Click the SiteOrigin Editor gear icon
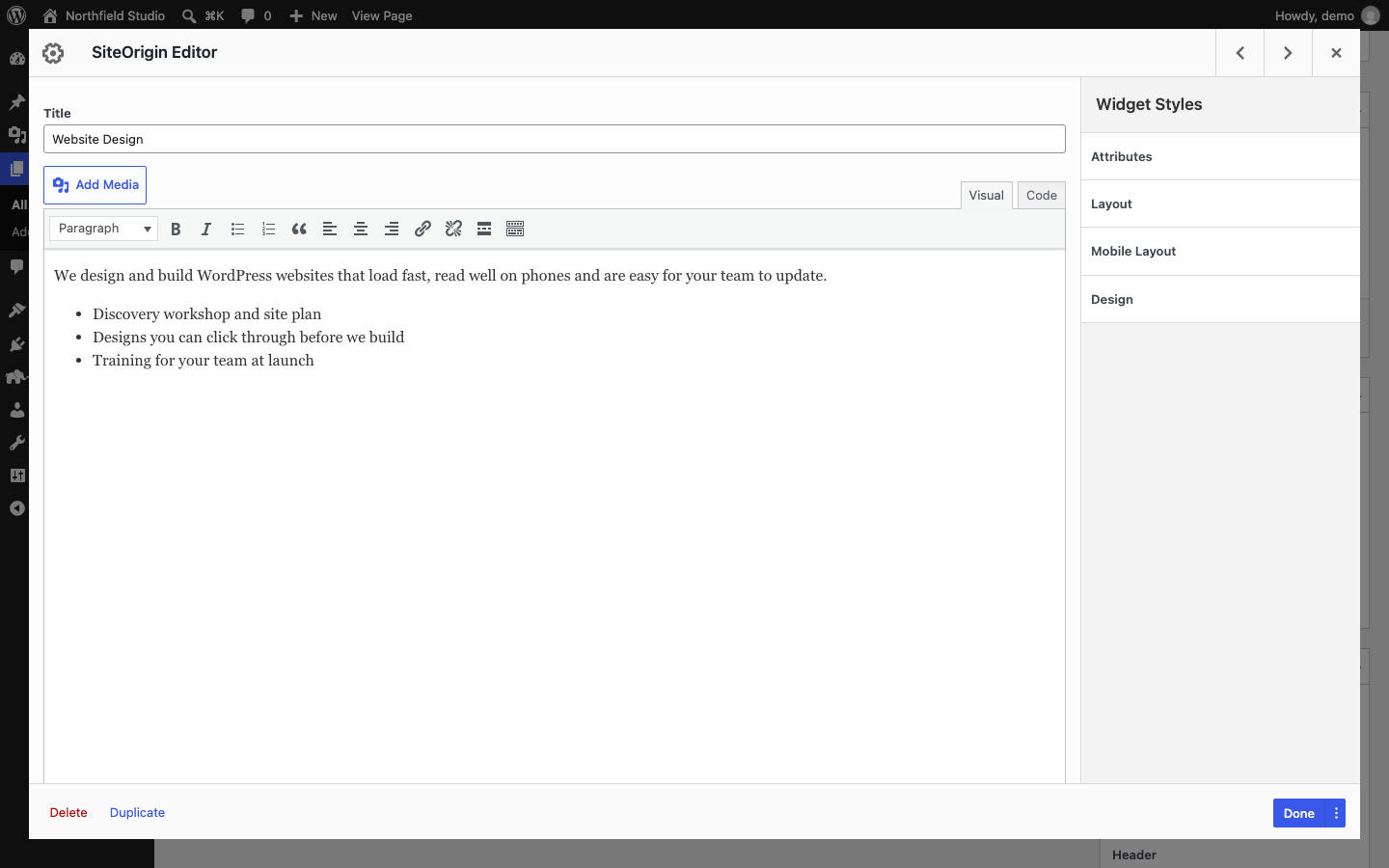1389x868 pixels. coord(53,53)
